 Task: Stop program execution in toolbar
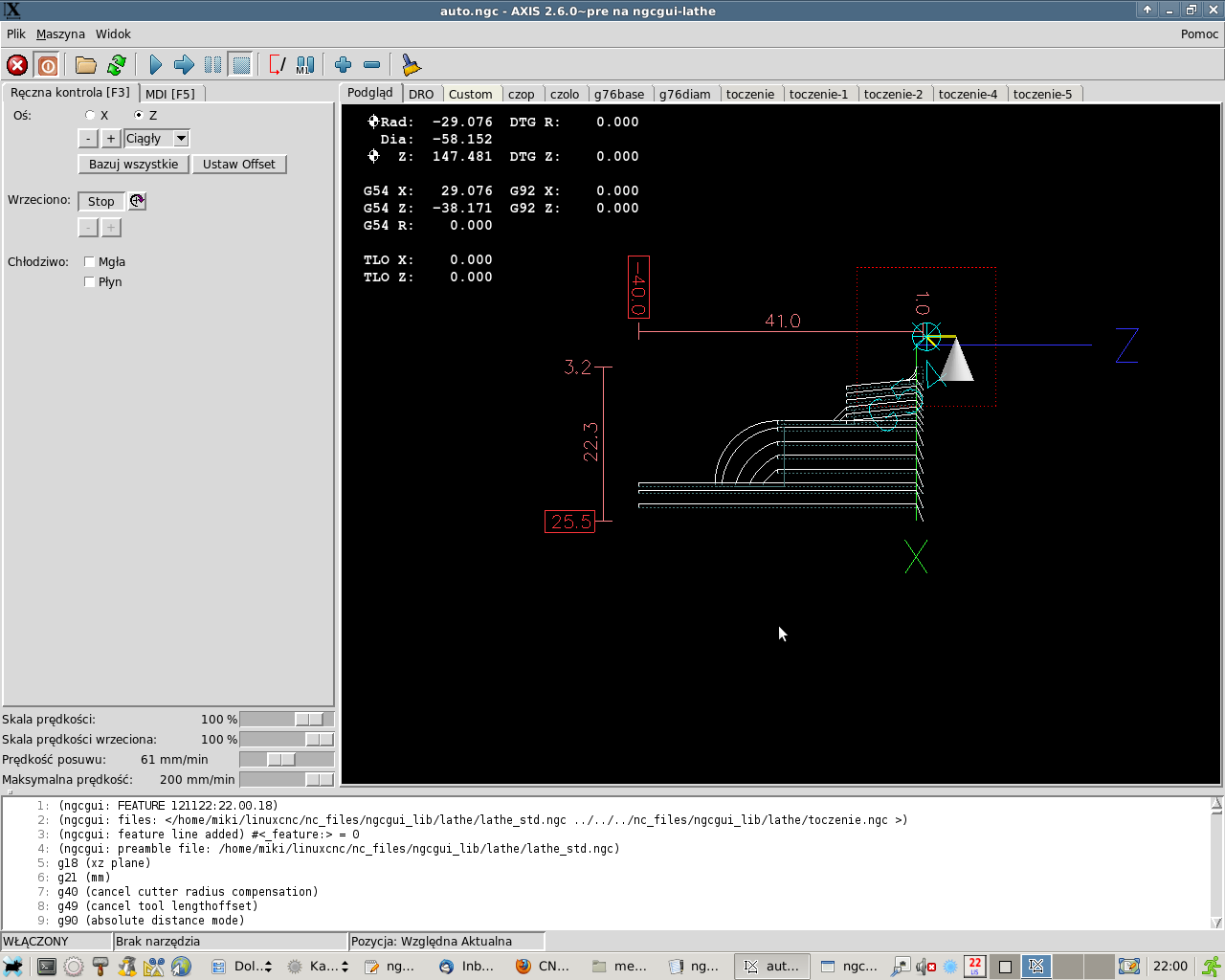[241, 65]
